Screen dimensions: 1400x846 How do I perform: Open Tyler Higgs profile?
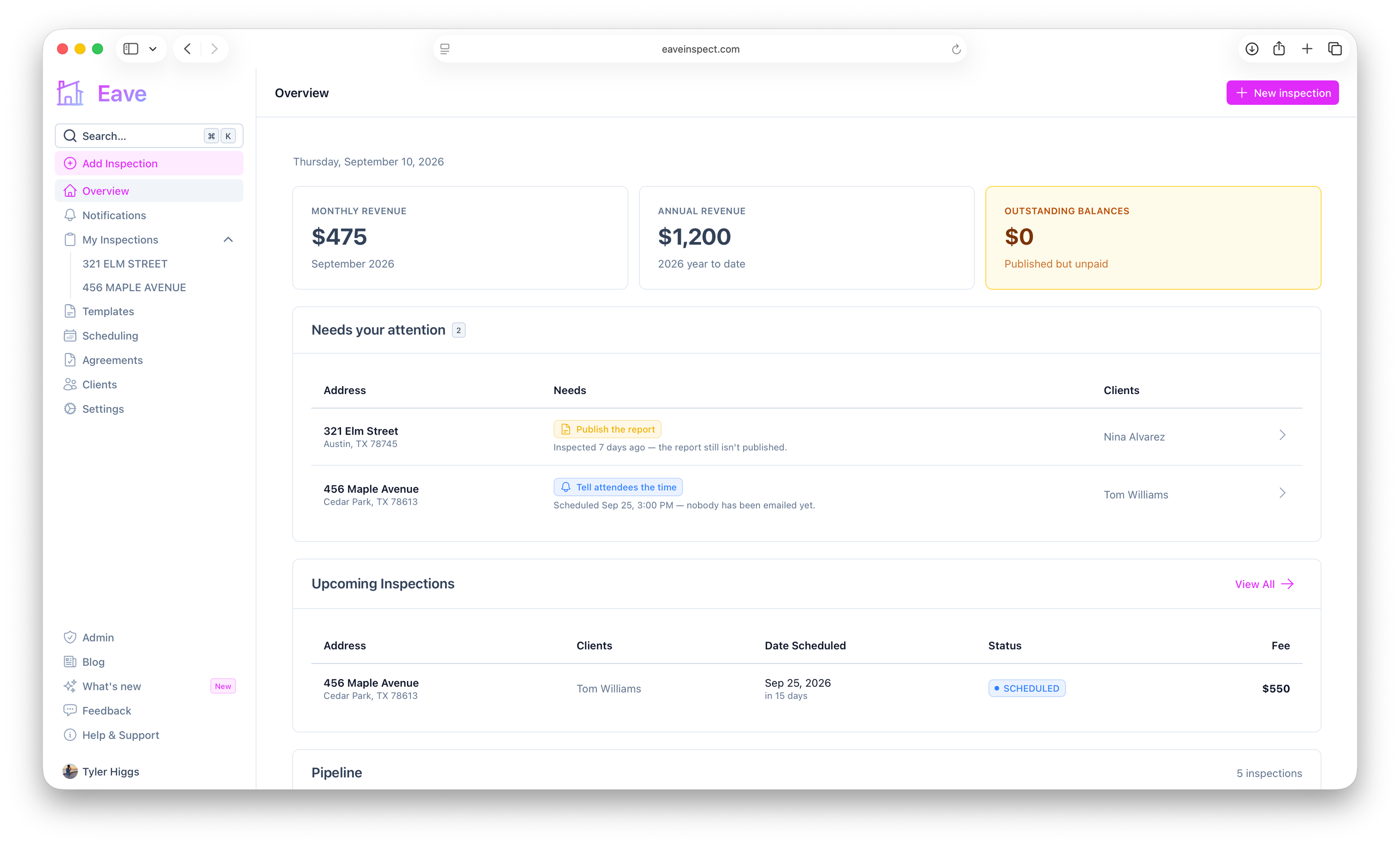coord(101,771)
